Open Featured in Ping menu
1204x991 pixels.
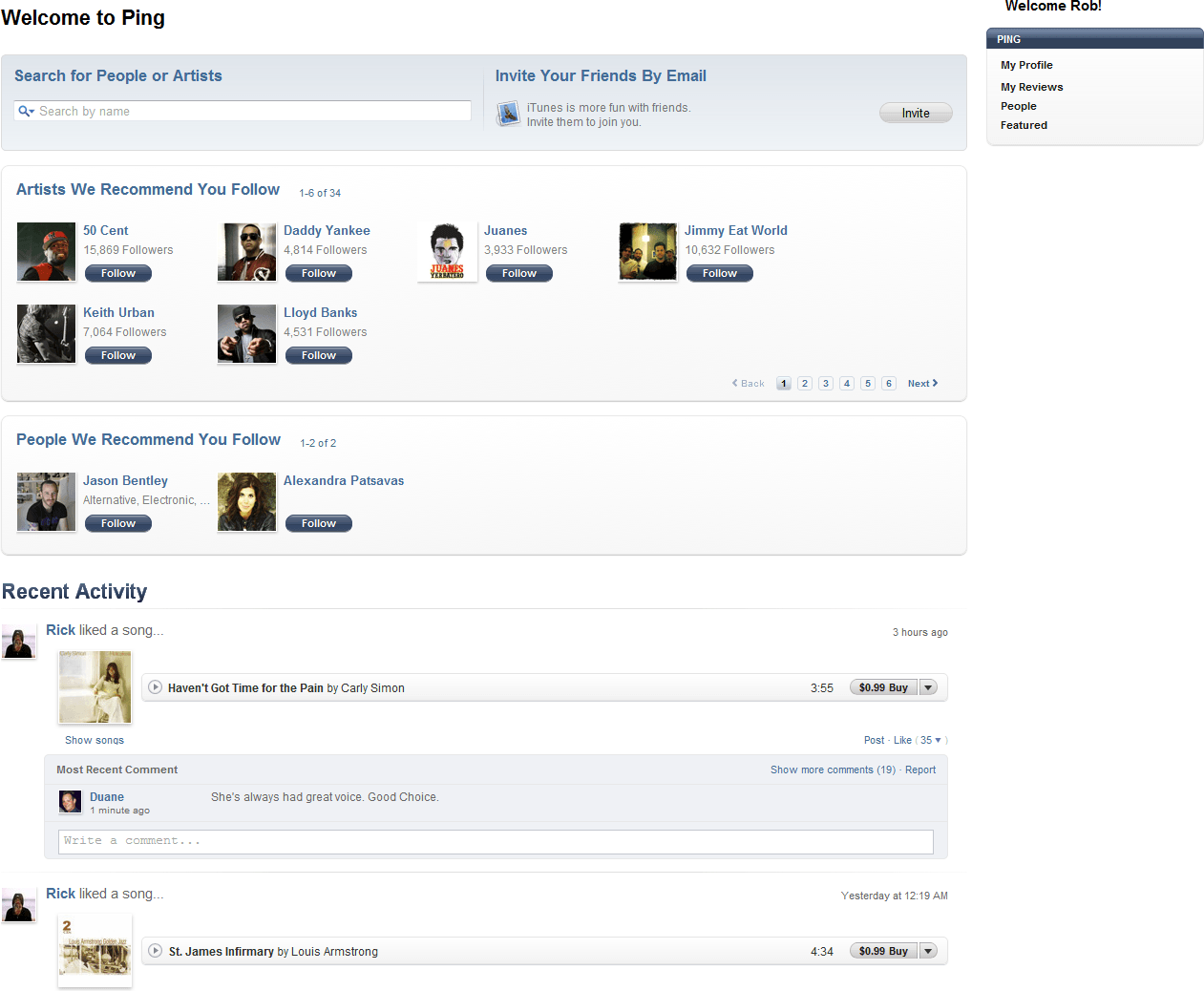click(1024, 125)
